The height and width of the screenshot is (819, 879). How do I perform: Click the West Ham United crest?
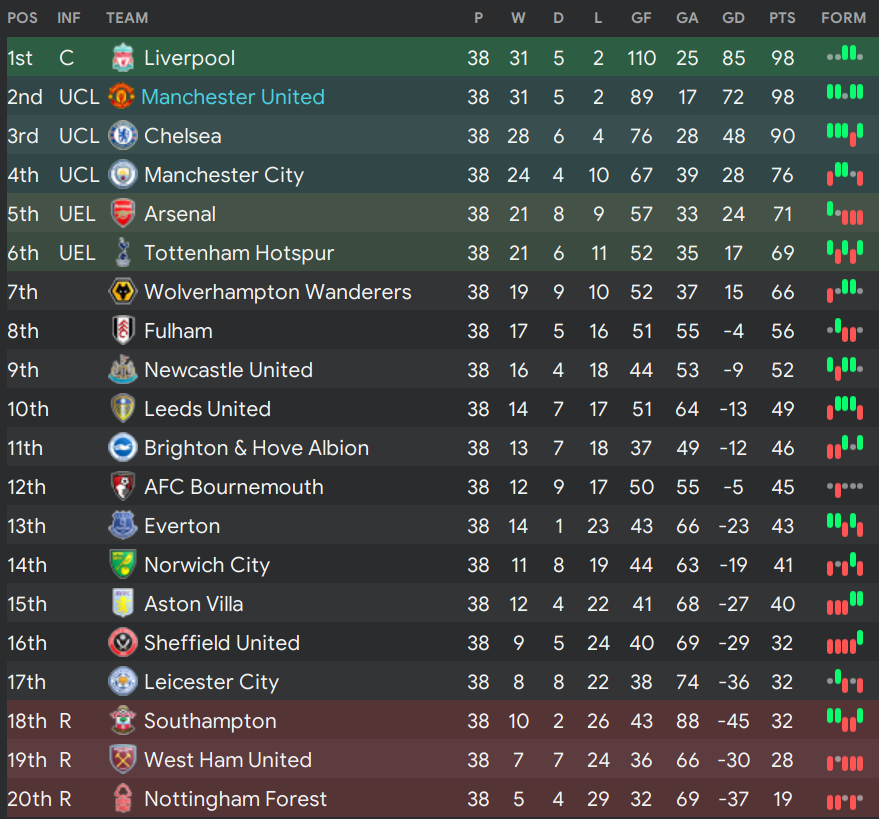tap(123, 760)
